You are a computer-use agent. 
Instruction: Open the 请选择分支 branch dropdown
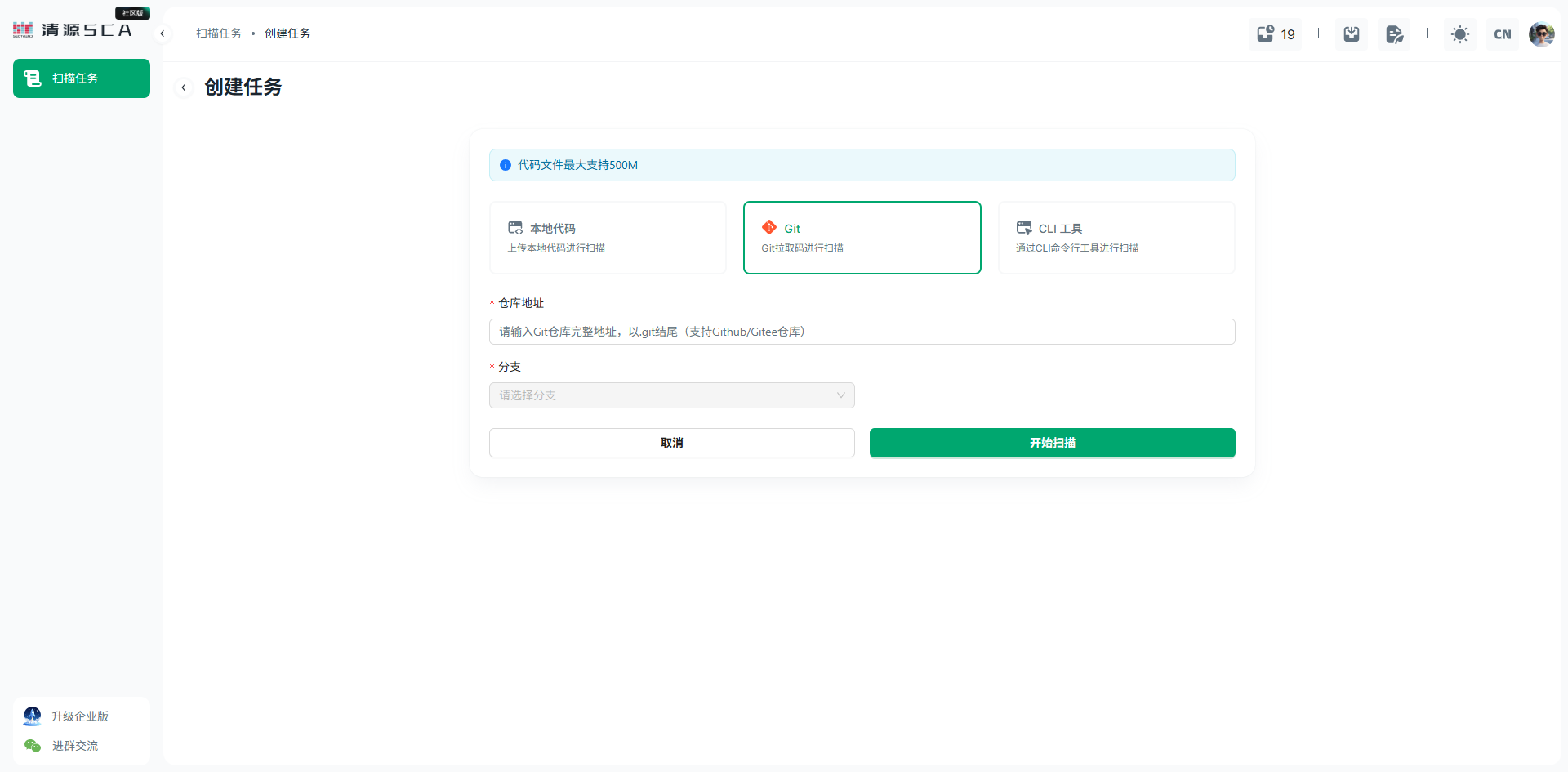click(x=671, y=395)
